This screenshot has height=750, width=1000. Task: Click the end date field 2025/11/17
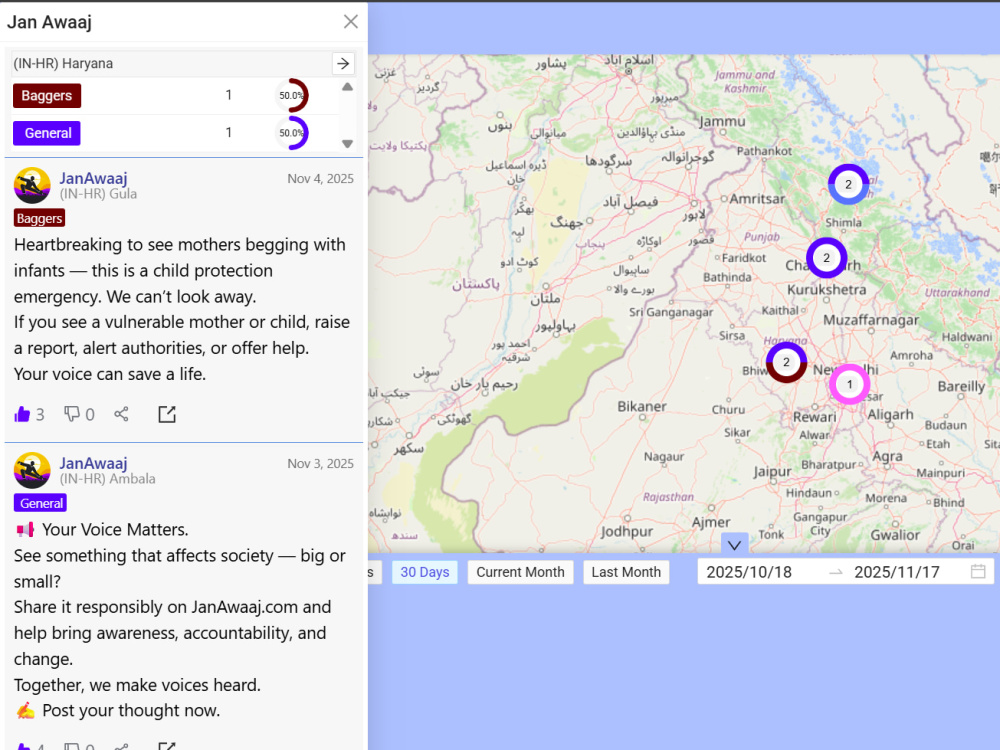[897, 572]
